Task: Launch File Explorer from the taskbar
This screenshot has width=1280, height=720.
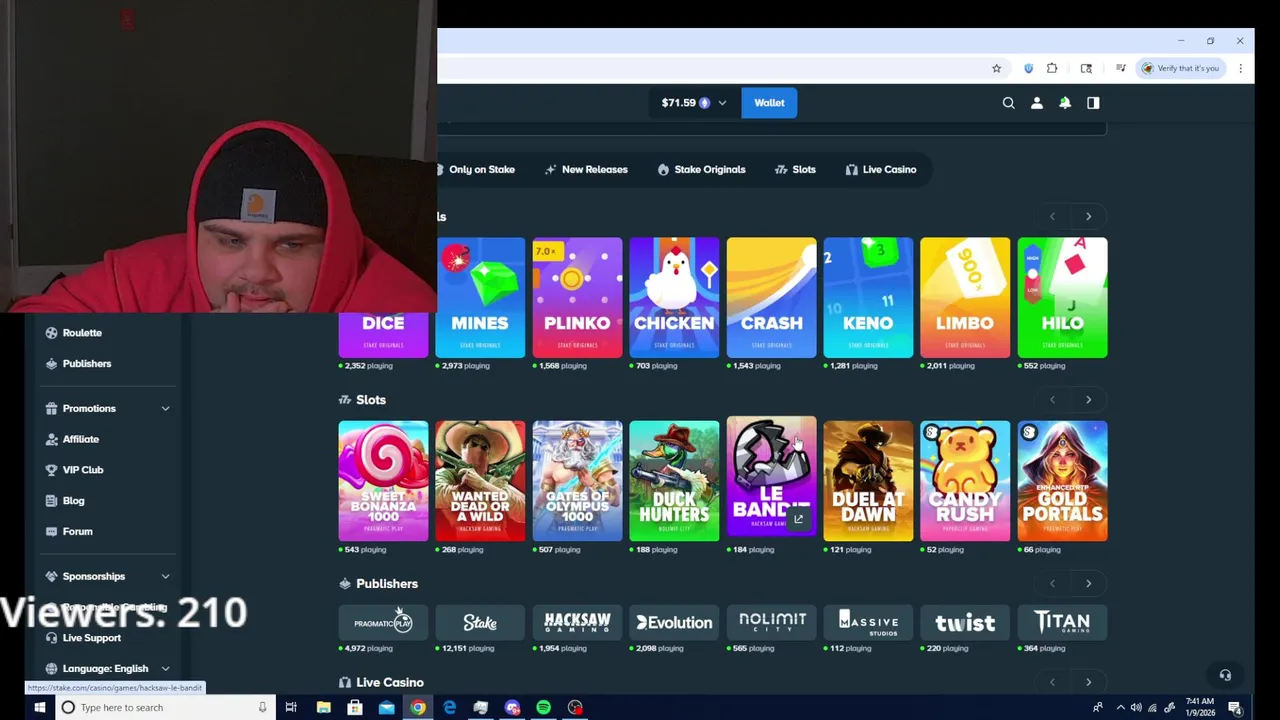Action: click(x=324, y=707)
